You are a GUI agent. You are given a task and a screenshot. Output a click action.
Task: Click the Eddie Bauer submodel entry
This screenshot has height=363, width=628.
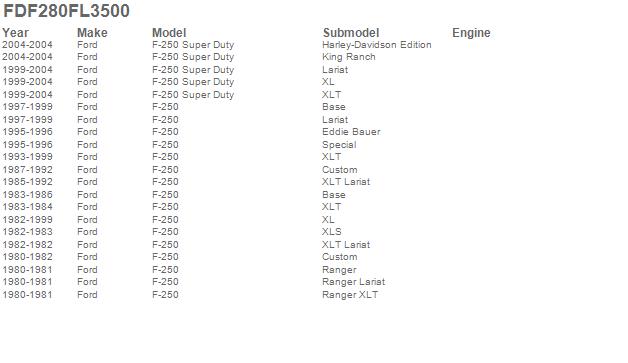pyautogui.click(x=351, y=132)
